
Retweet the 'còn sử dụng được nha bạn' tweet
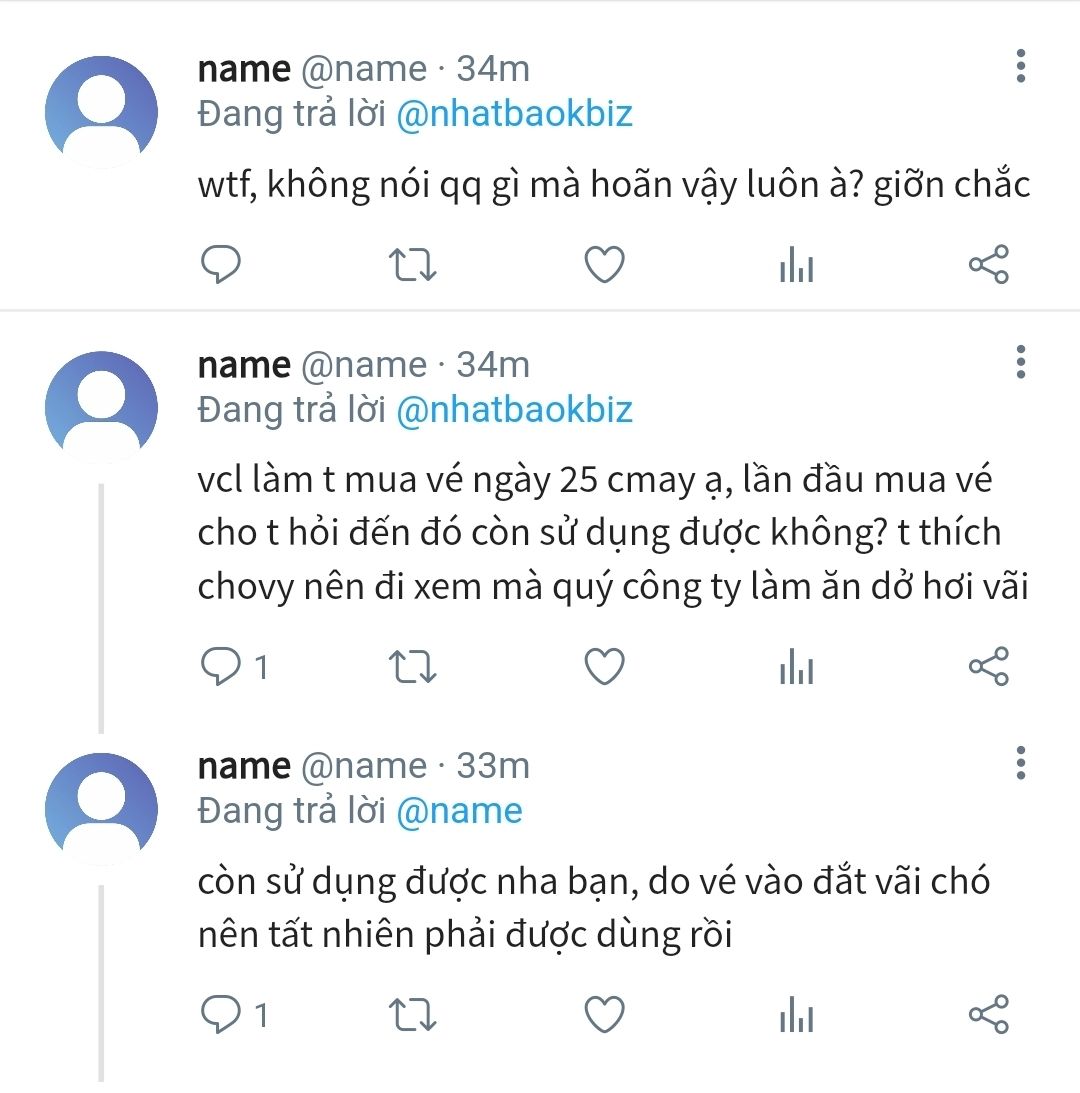click(x=411, y=1015)
